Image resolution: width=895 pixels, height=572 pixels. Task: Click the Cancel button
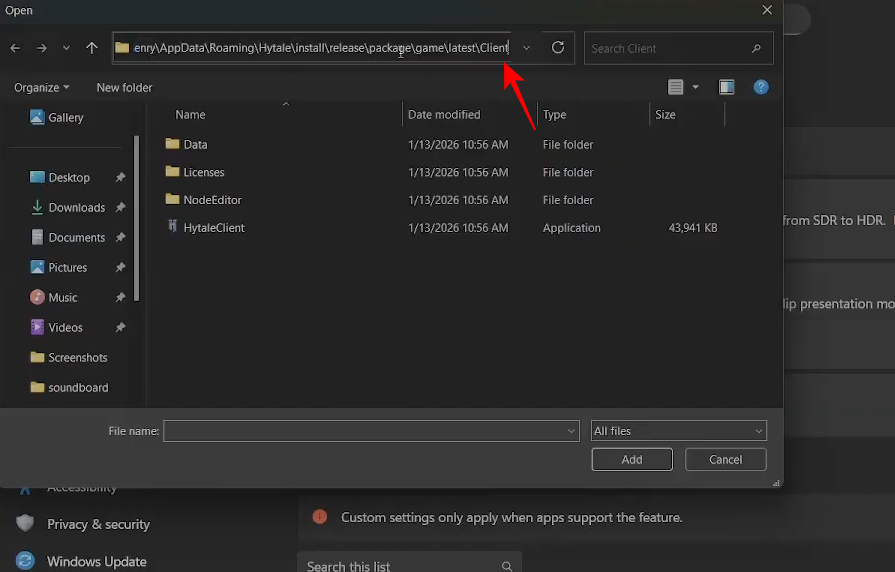[x=725, y=459]
